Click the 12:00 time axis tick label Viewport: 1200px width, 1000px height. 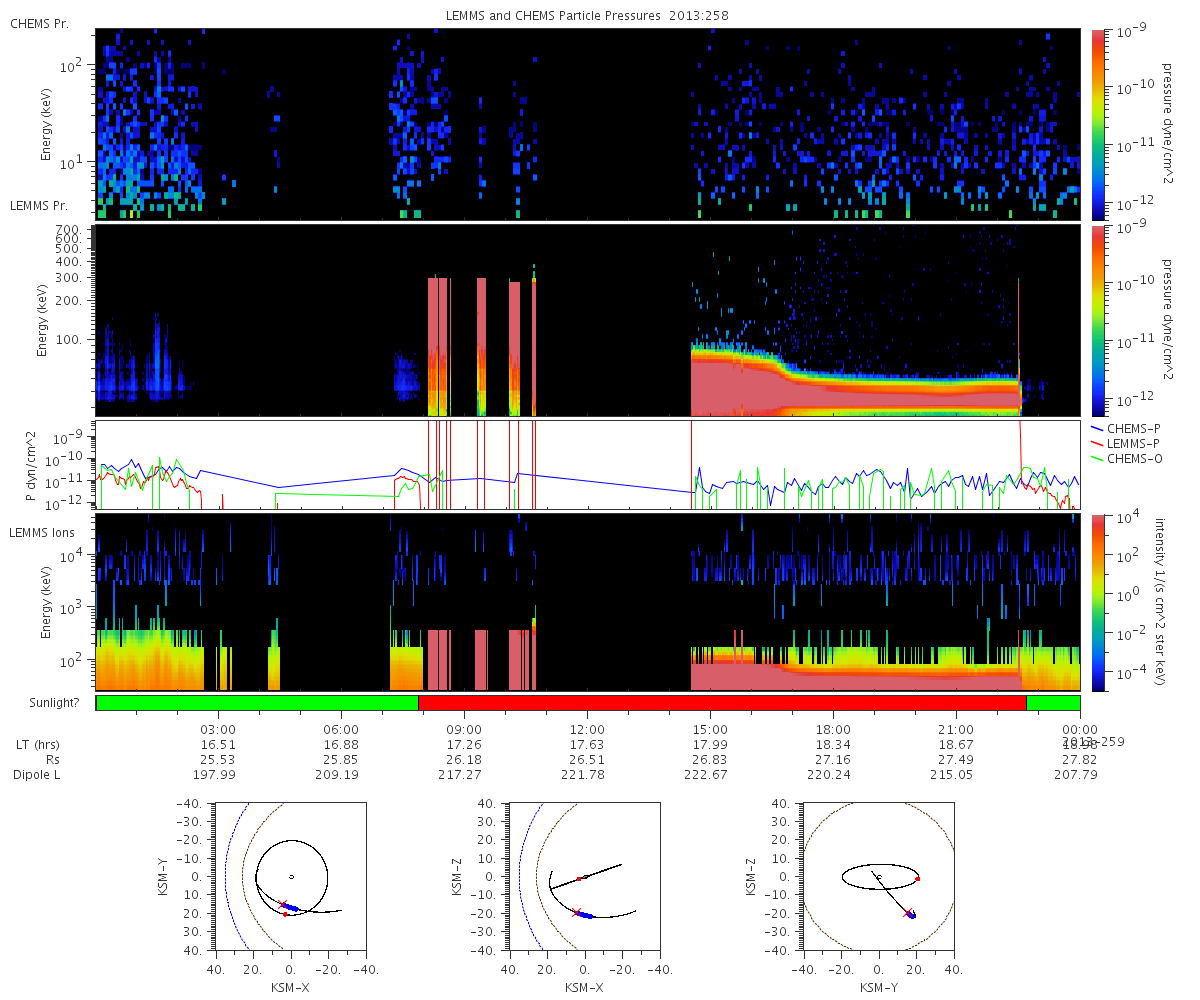coord(587,729)
